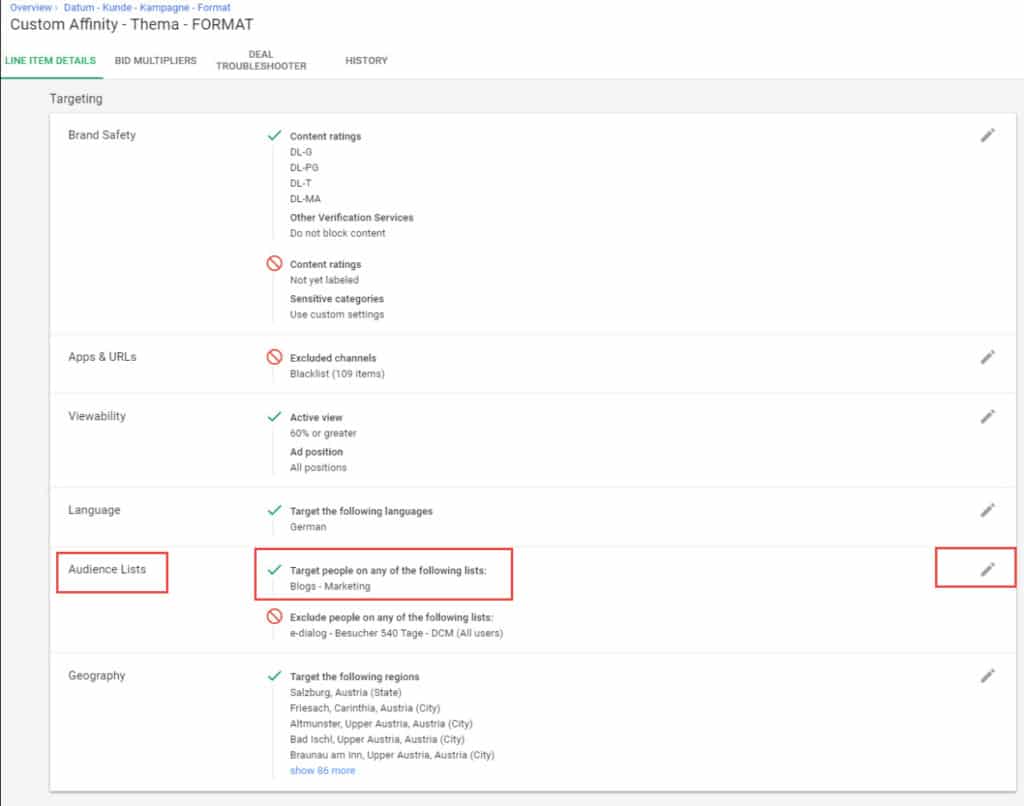Edit the Apps & URLs targeting section

click(987, 357)
